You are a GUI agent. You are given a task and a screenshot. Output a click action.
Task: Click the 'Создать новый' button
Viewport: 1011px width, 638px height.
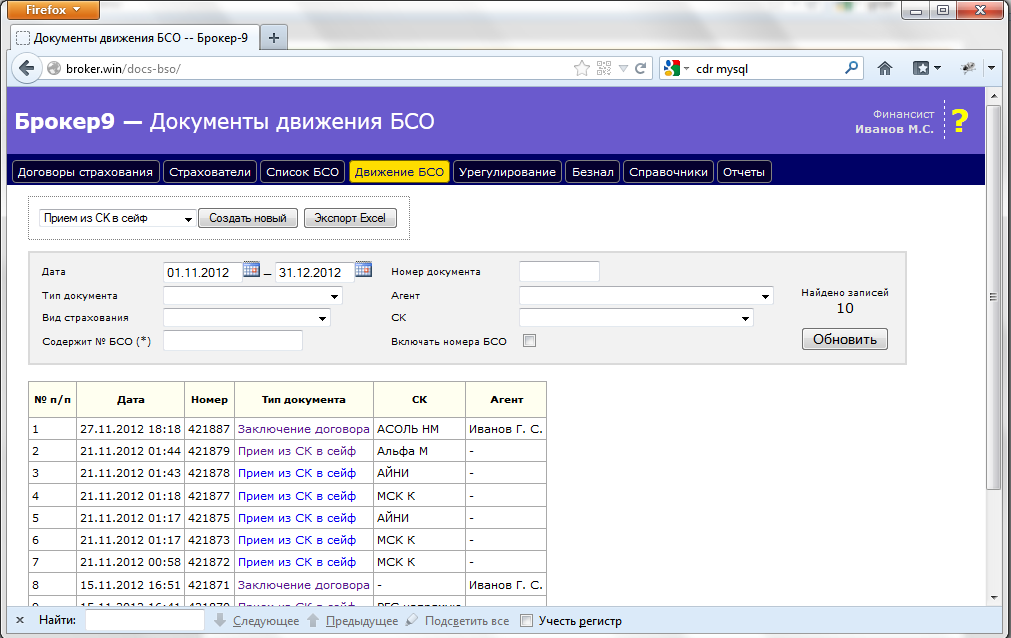pyautogui.click(x=248, y=218)
